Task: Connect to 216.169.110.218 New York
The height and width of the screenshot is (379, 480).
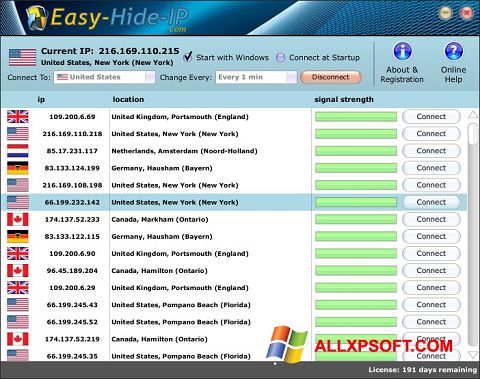Action: click(x=431, y=134)
